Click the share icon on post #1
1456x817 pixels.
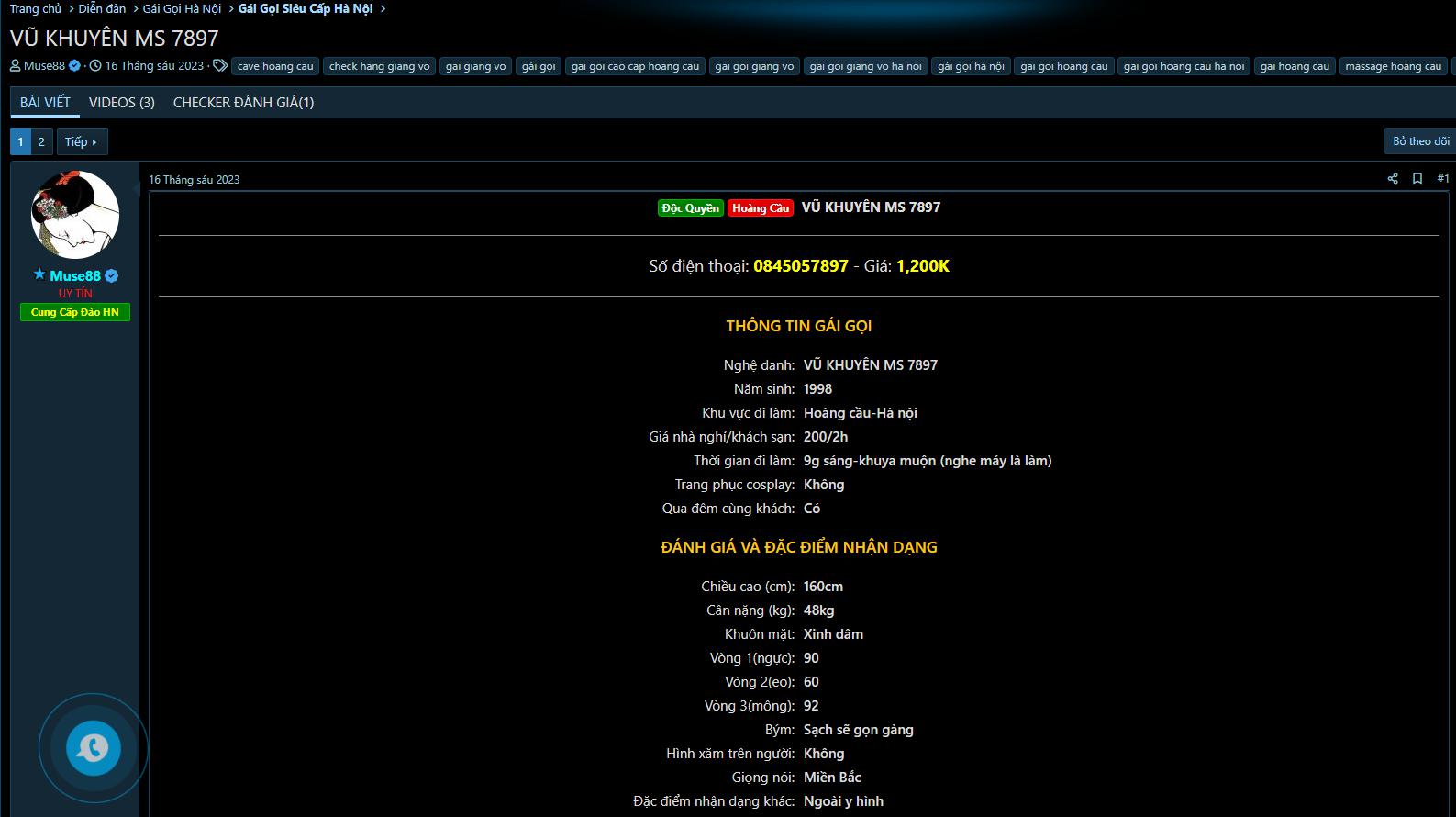click(x=1393, y=179)
